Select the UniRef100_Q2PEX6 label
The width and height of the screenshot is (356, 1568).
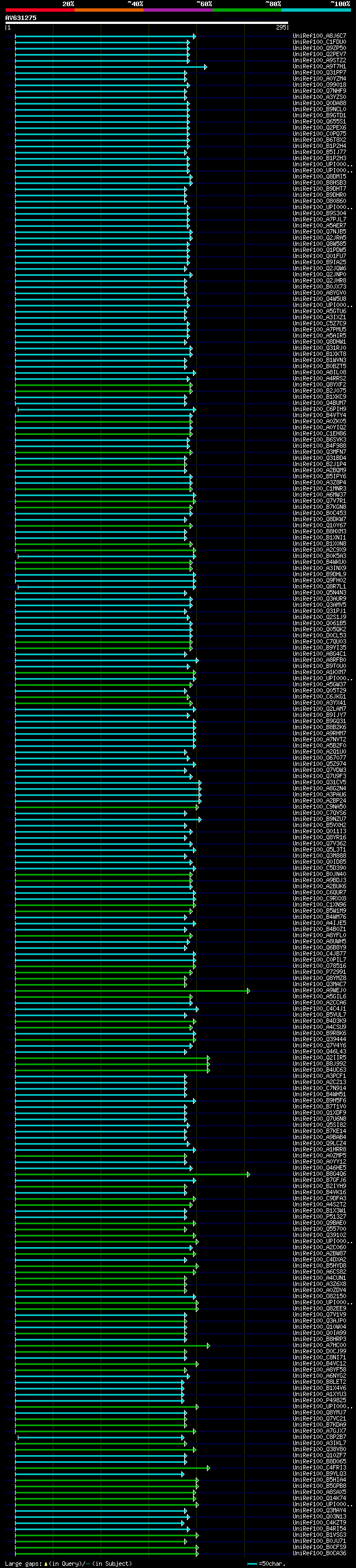click(319, 127)
